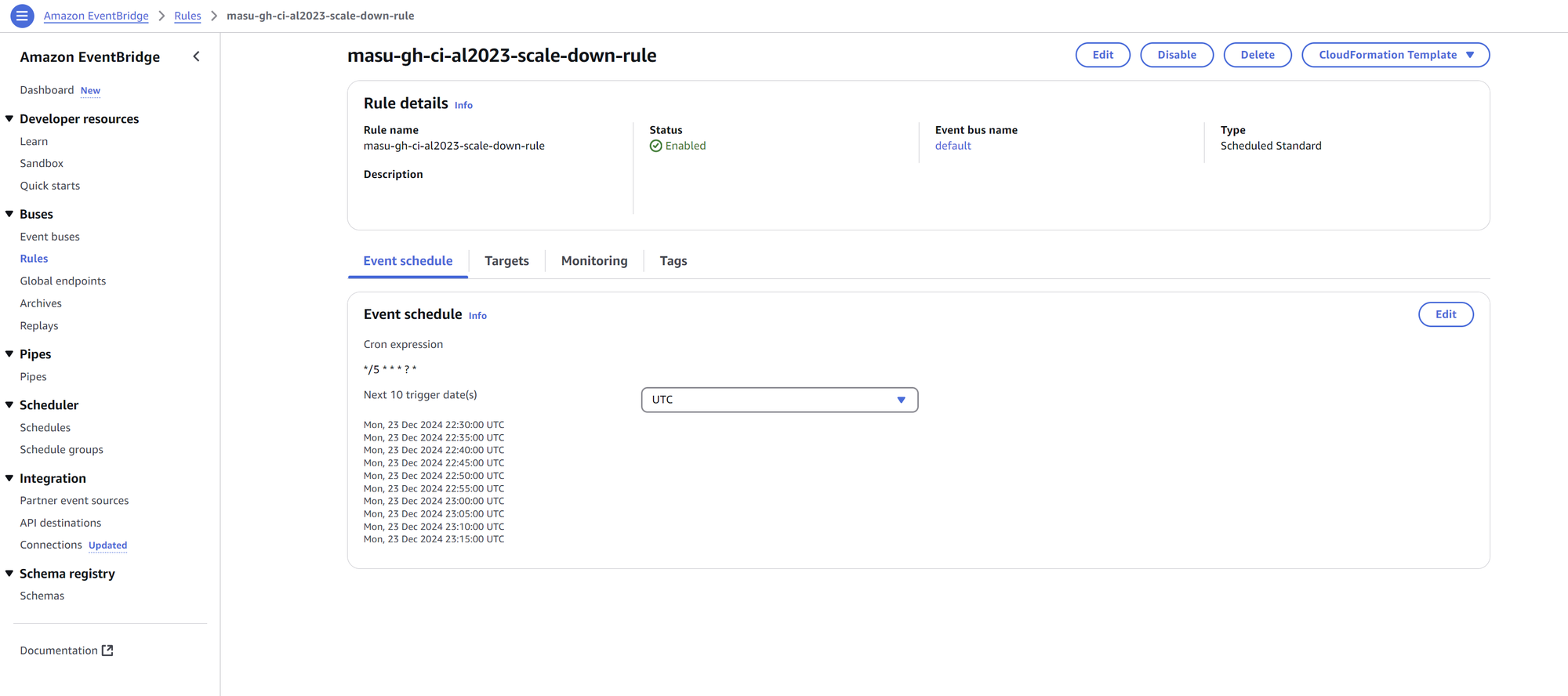This screenshot has width=1568, height=696.
Task: Click the Documentation external link icon
Action: 107,651
